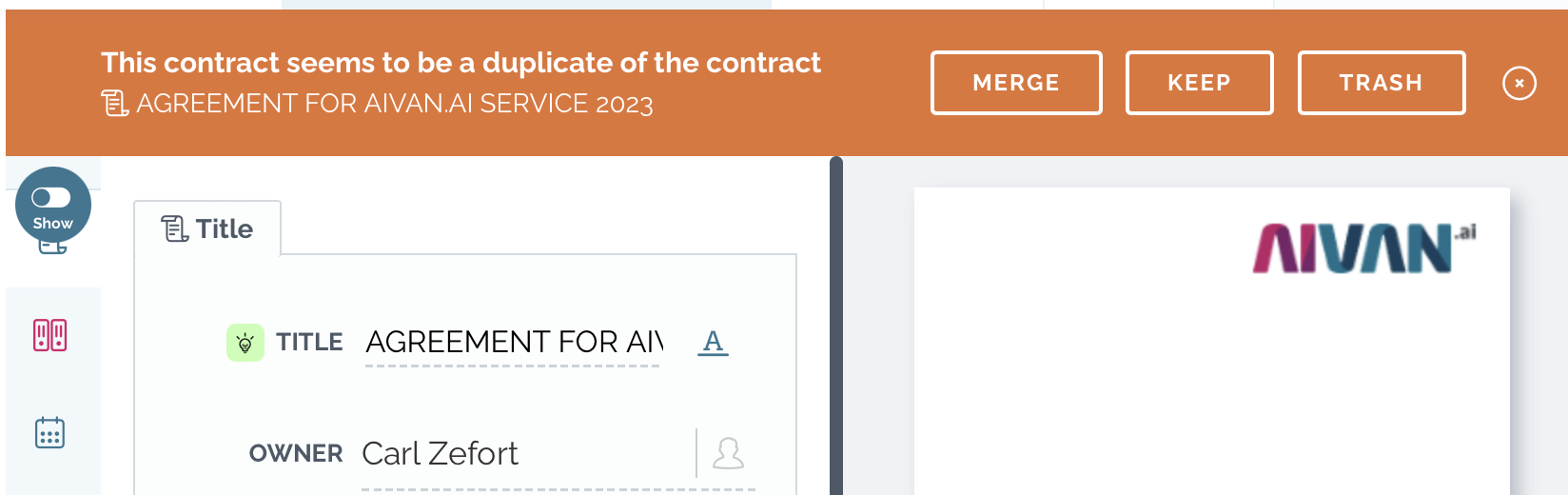1568x495 pixels.
Task: Click the underlined A text format icon
Action: point(714,342)
